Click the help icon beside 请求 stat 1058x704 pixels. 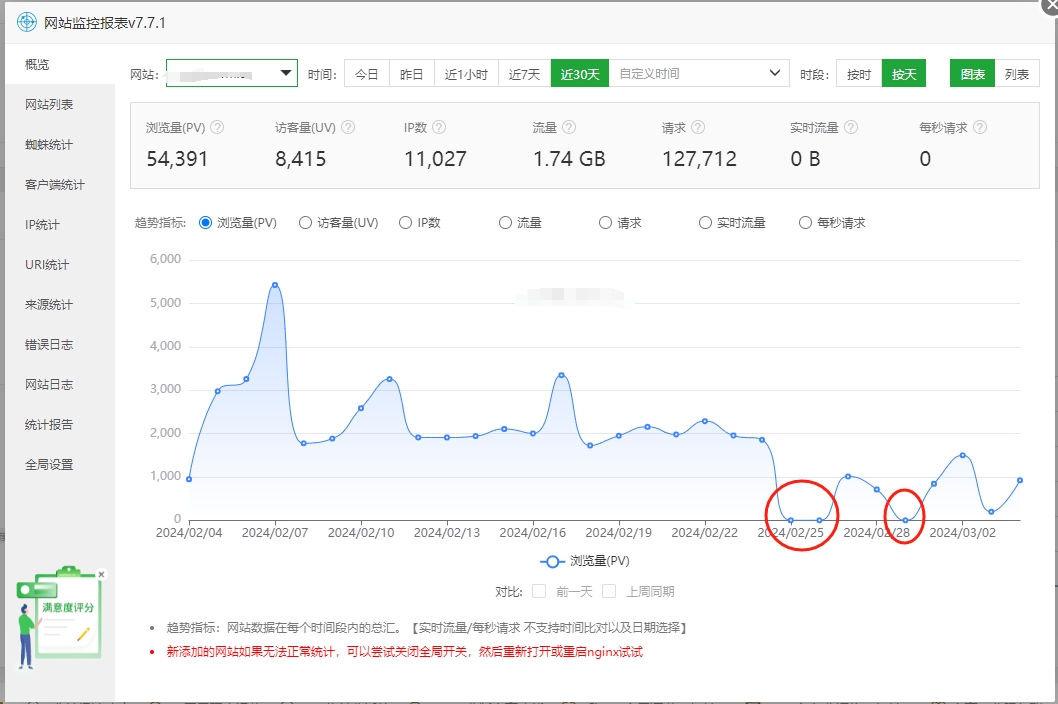[698, 128]
